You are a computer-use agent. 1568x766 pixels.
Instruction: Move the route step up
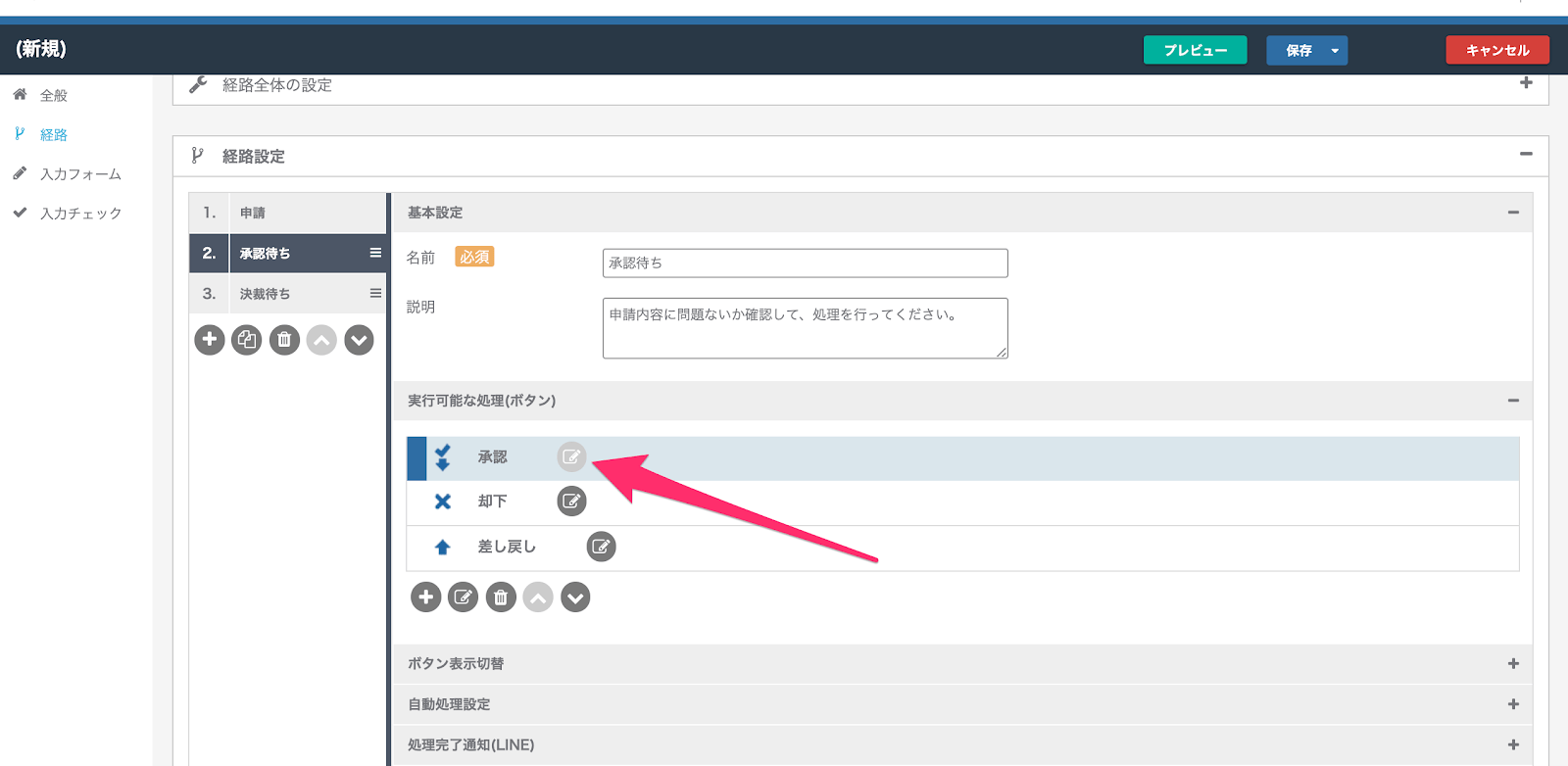321,340
